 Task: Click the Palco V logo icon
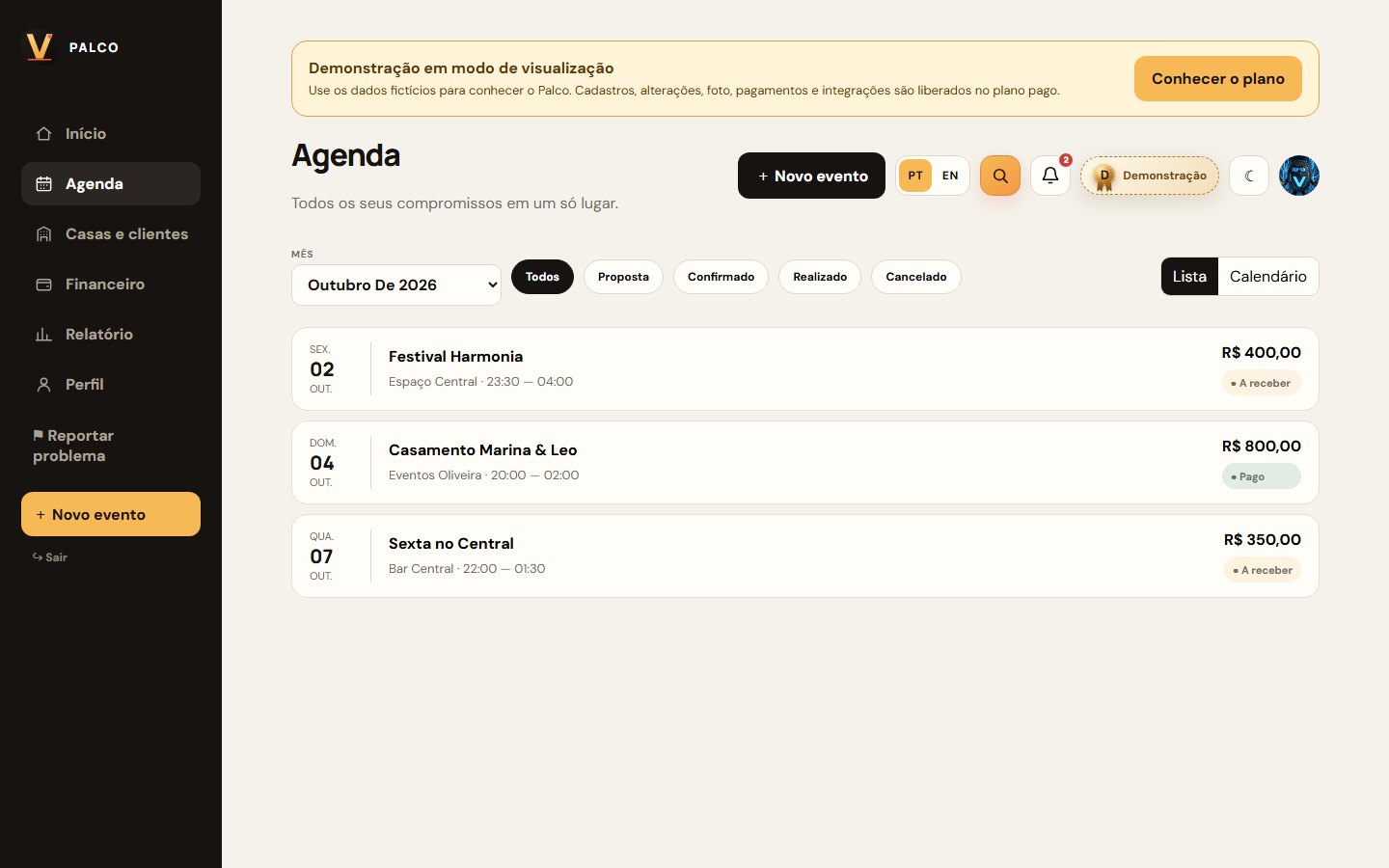point(40,47)
